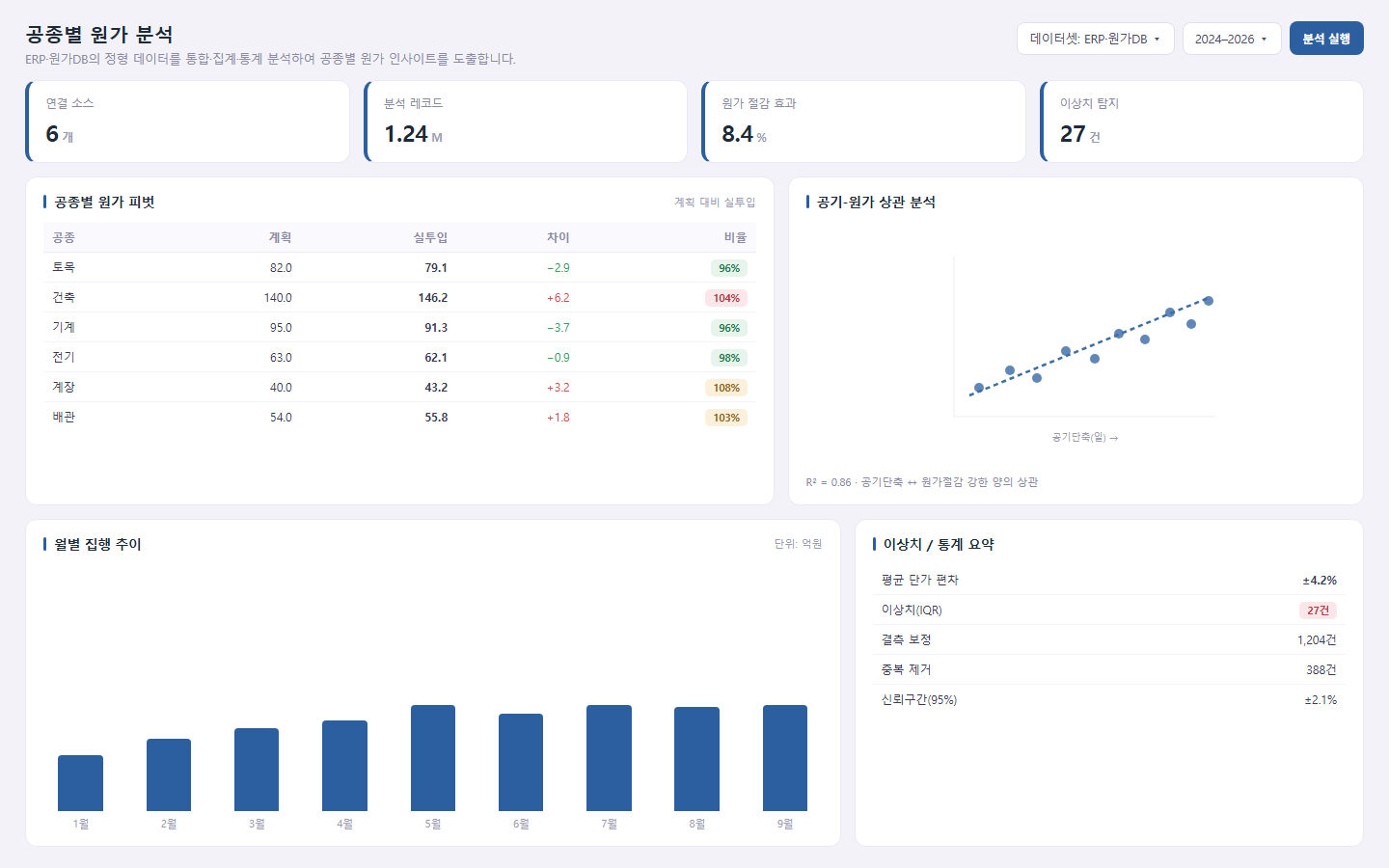Viewport: 1389px width, 868px height.
Task: Click the 1월 bar in the monthly chart
Action: point(80,783)
